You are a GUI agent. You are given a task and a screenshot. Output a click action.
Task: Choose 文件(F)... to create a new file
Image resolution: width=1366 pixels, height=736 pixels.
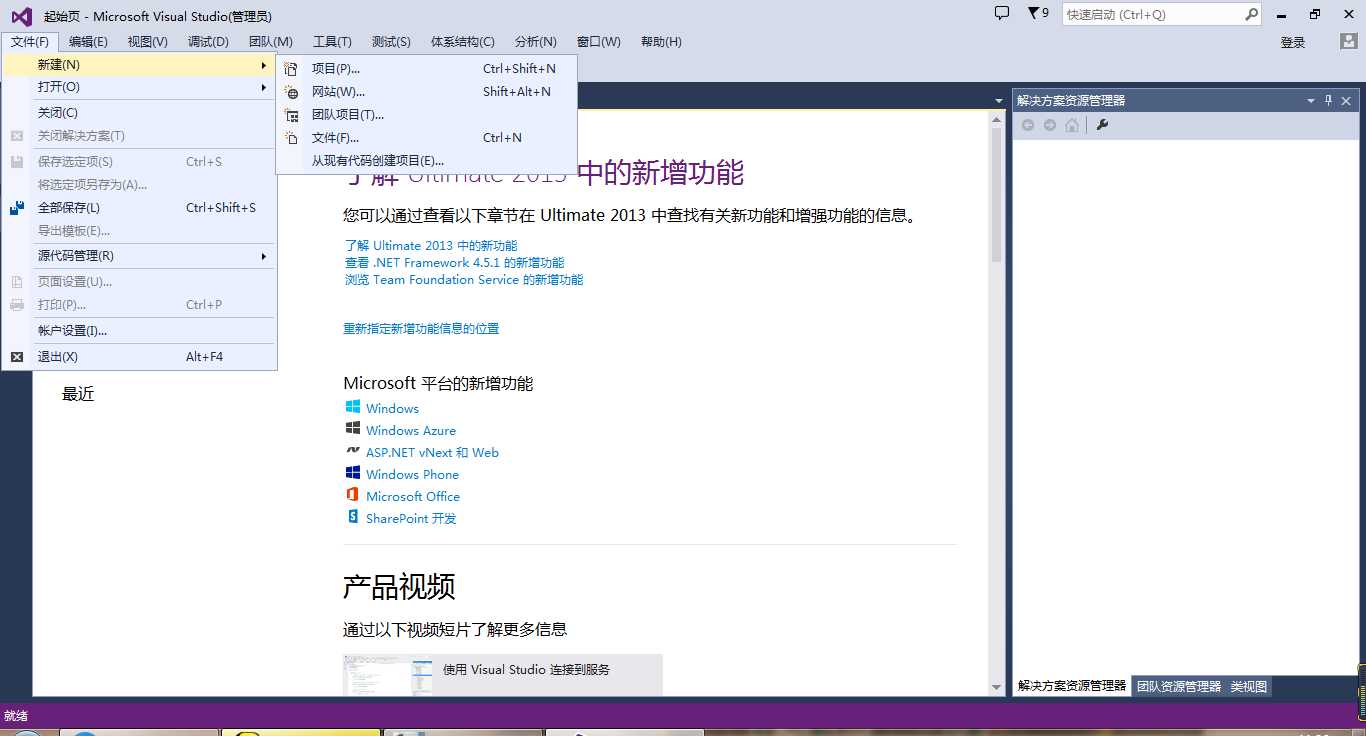[x=427, y=138]
